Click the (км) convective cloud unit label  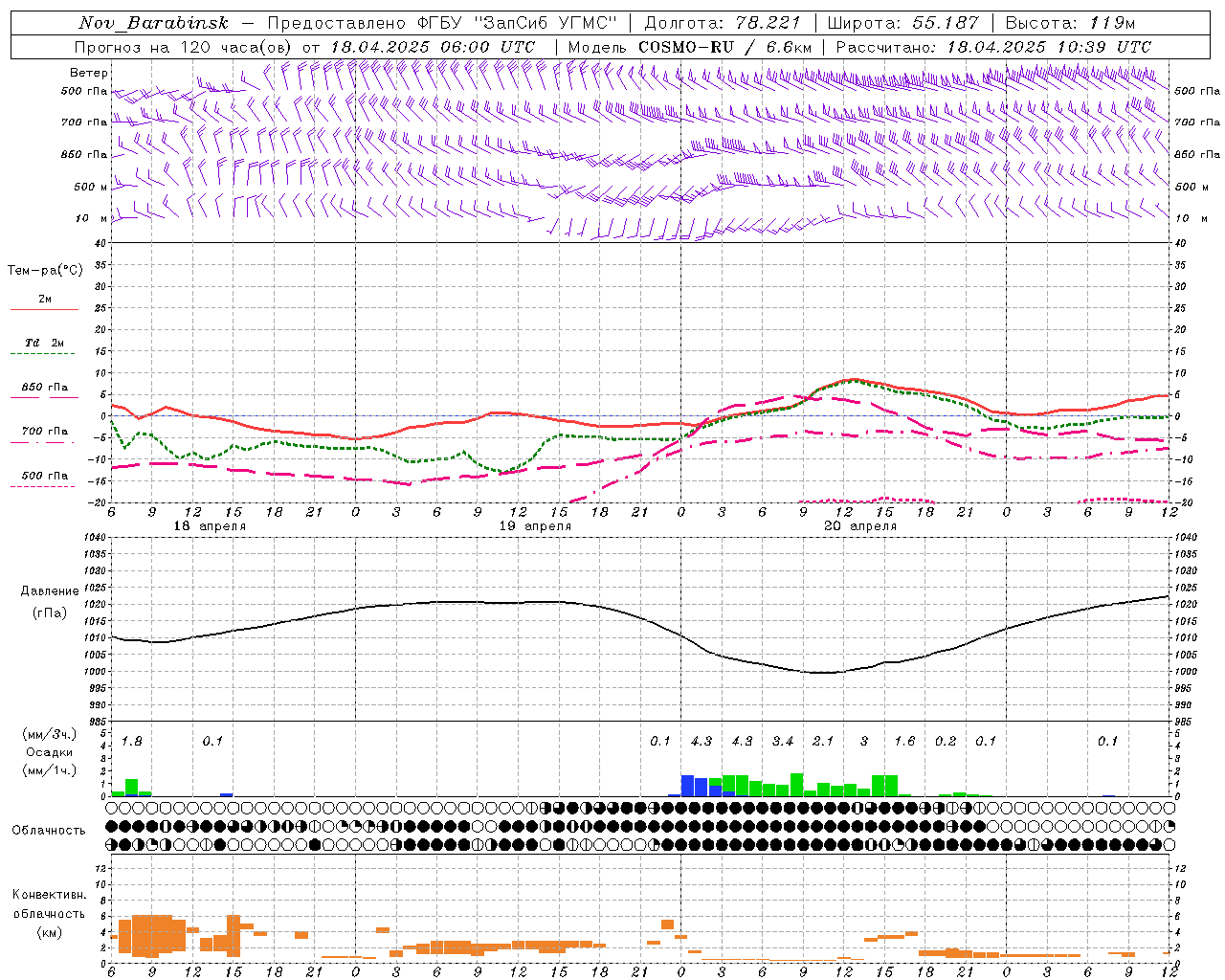pyautogui.click(x=49, y=932)
